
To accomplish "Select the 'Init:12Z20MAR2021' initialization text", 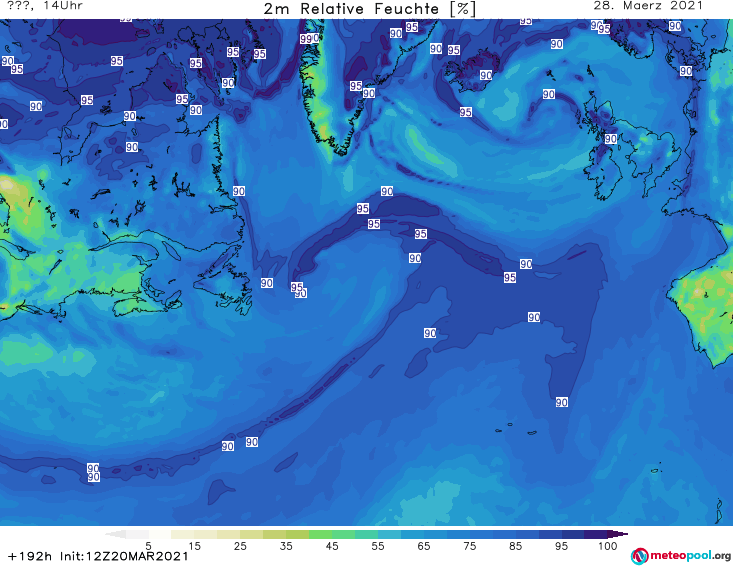I will tap(124, 556).
